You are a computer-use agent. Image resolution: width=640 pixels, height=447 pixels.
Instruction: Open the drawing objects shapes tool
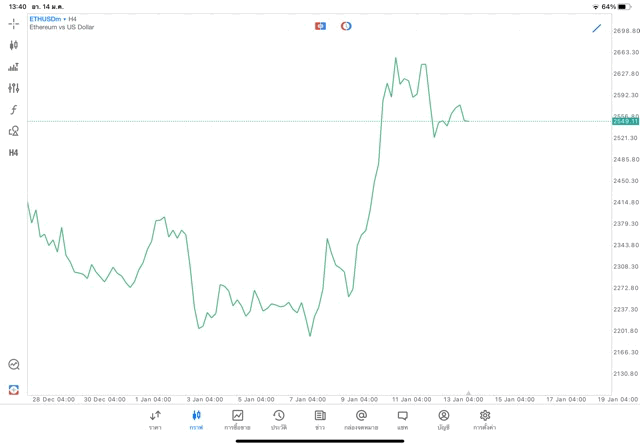click(14, 131)
